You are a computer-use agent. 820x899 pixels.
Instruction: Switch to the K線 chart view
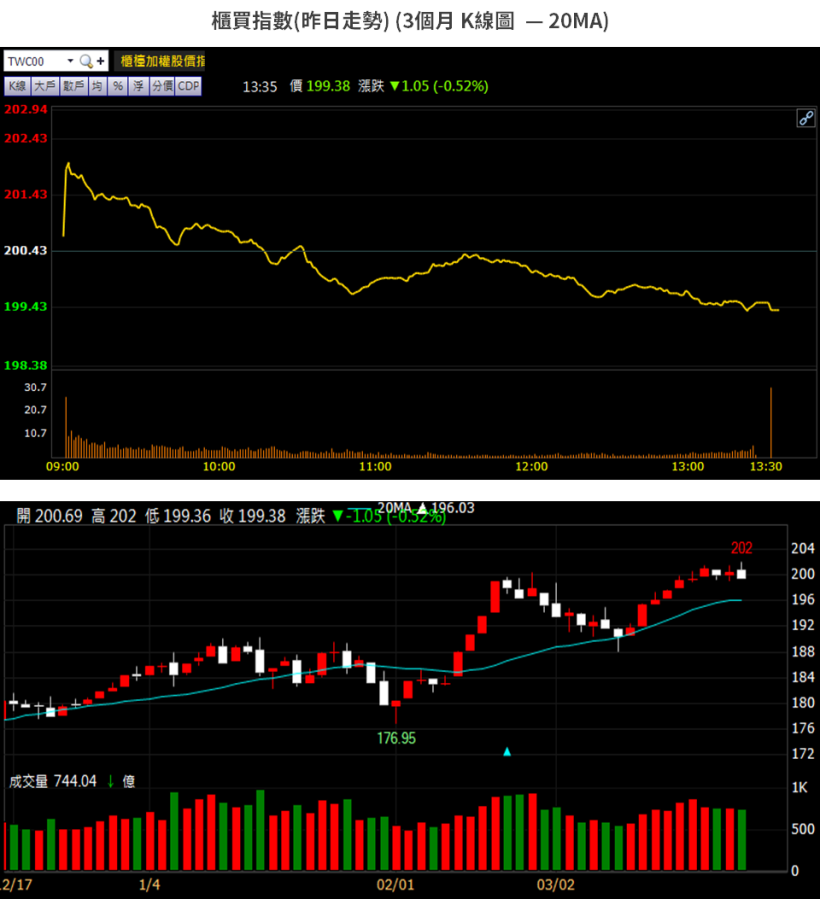17,87
